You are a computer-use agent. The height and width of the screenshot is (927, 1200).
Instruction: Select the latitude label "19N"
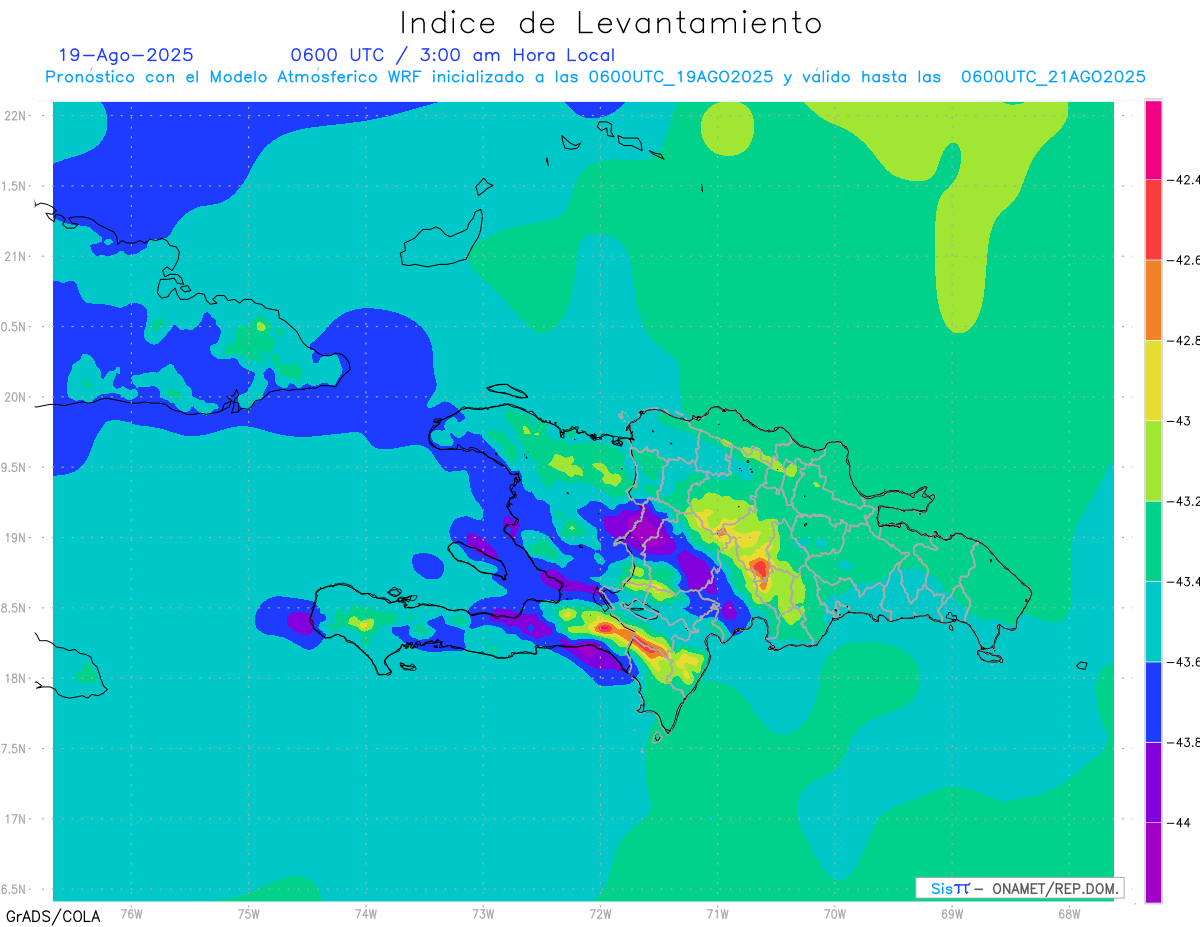click(x=15, y=538)
